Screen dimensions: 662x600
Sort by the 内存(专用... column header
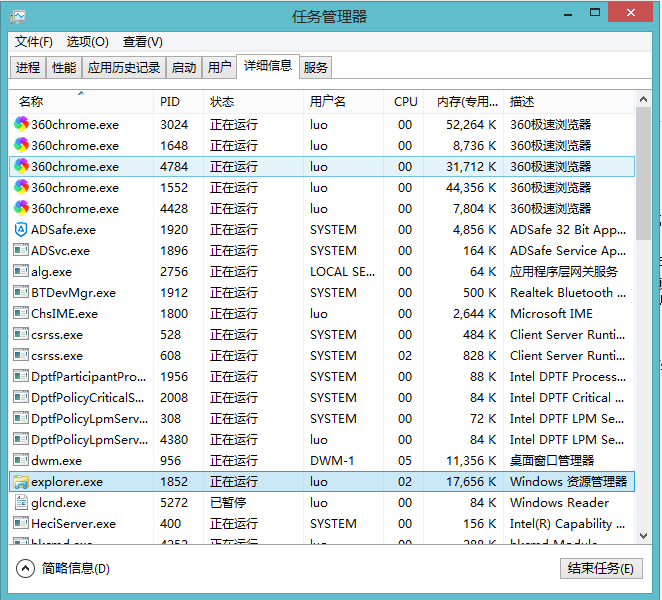(464, 101)
